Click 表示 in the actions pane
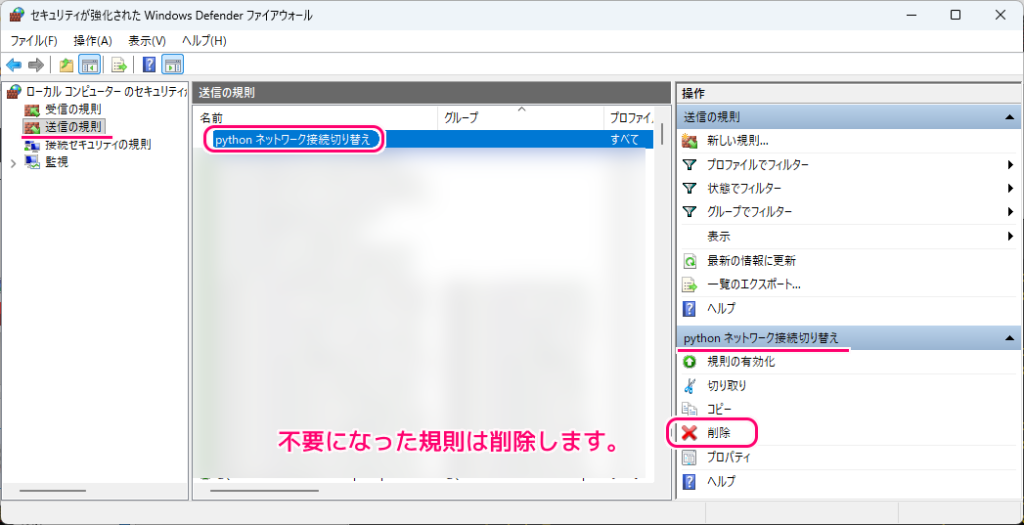Screen dimensions: 1024x525 718,236
